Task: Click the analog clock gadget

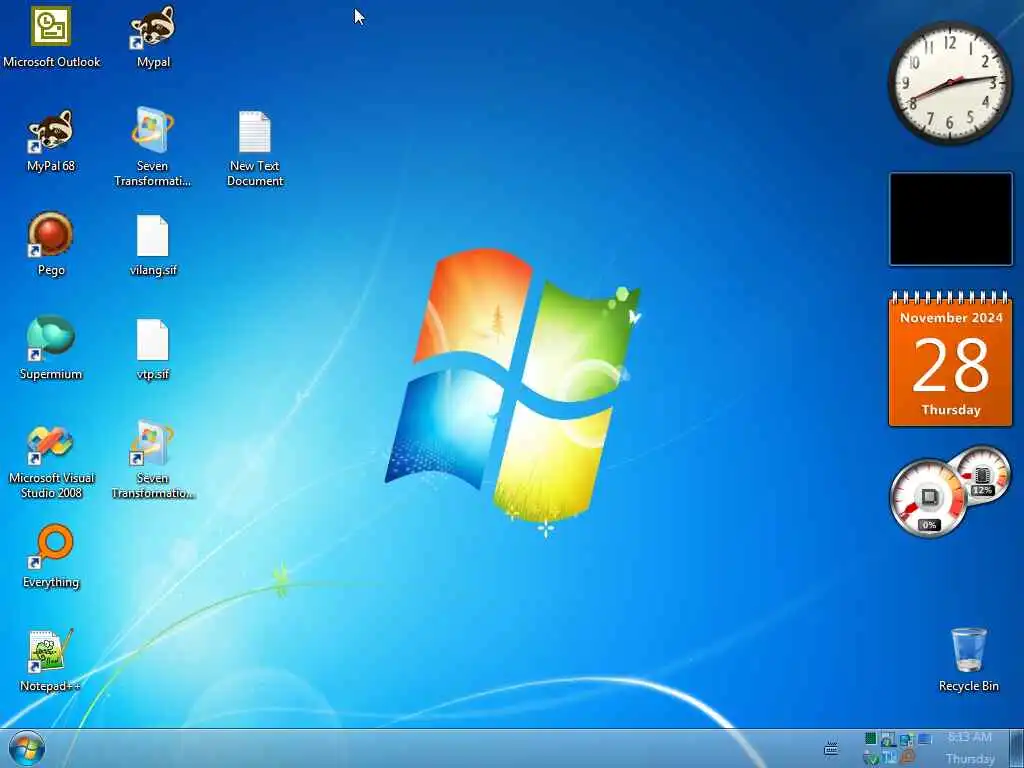Action: pyautogui.click(x=950, y=82)
